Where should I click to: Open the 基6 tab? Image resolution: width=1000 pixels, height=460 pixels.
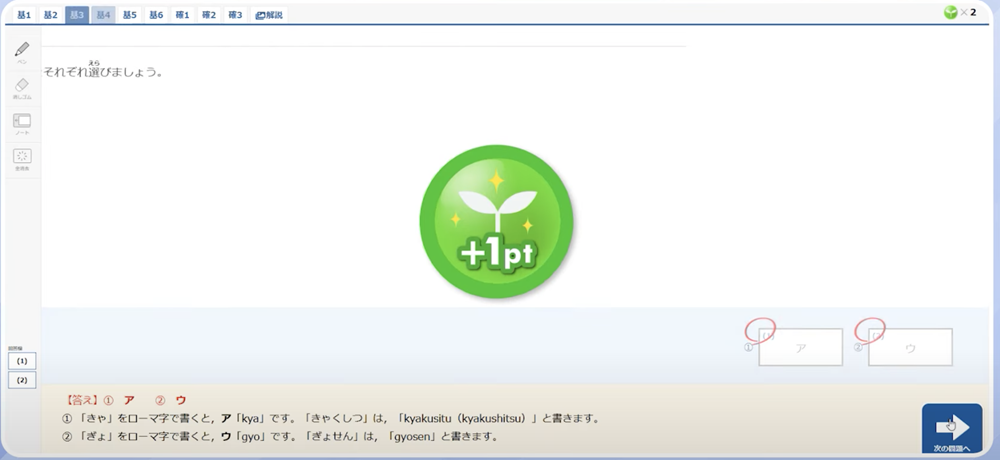[155, 15]
